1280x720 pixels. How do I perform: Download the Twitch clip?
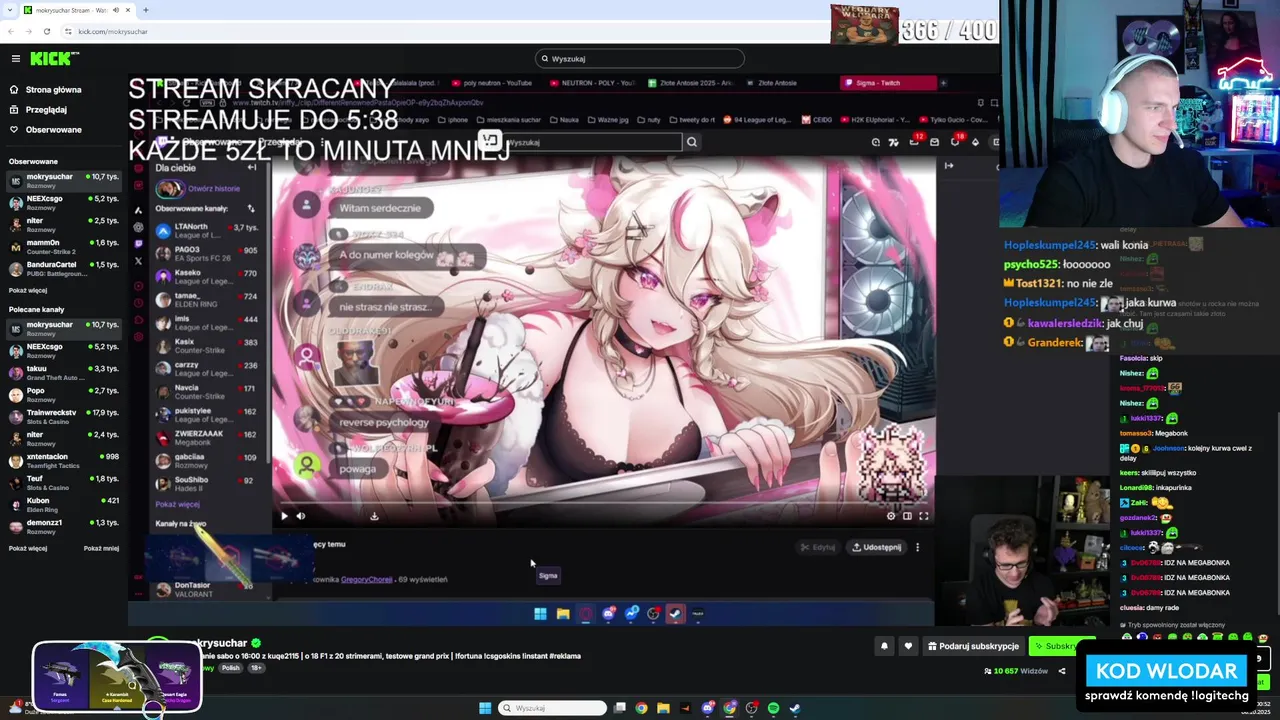[374, 516]
